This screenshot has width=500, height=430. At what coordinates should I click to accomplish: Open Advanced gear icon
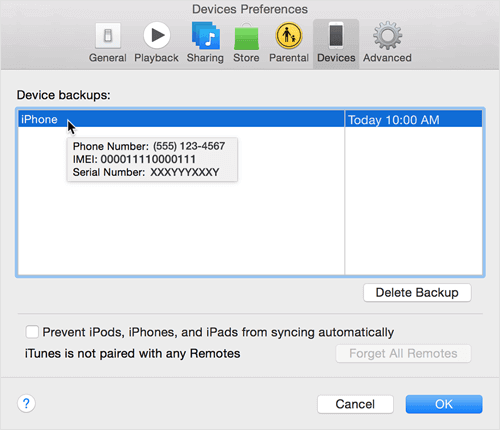(387, 35)
